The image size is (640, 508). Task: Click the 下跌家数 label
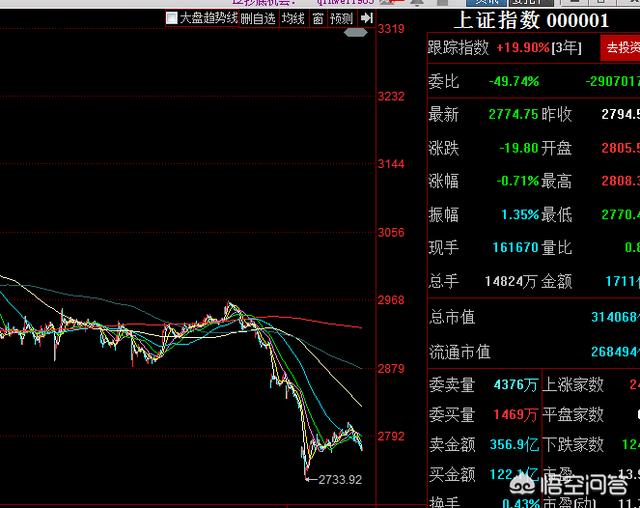tap(573, 444)
